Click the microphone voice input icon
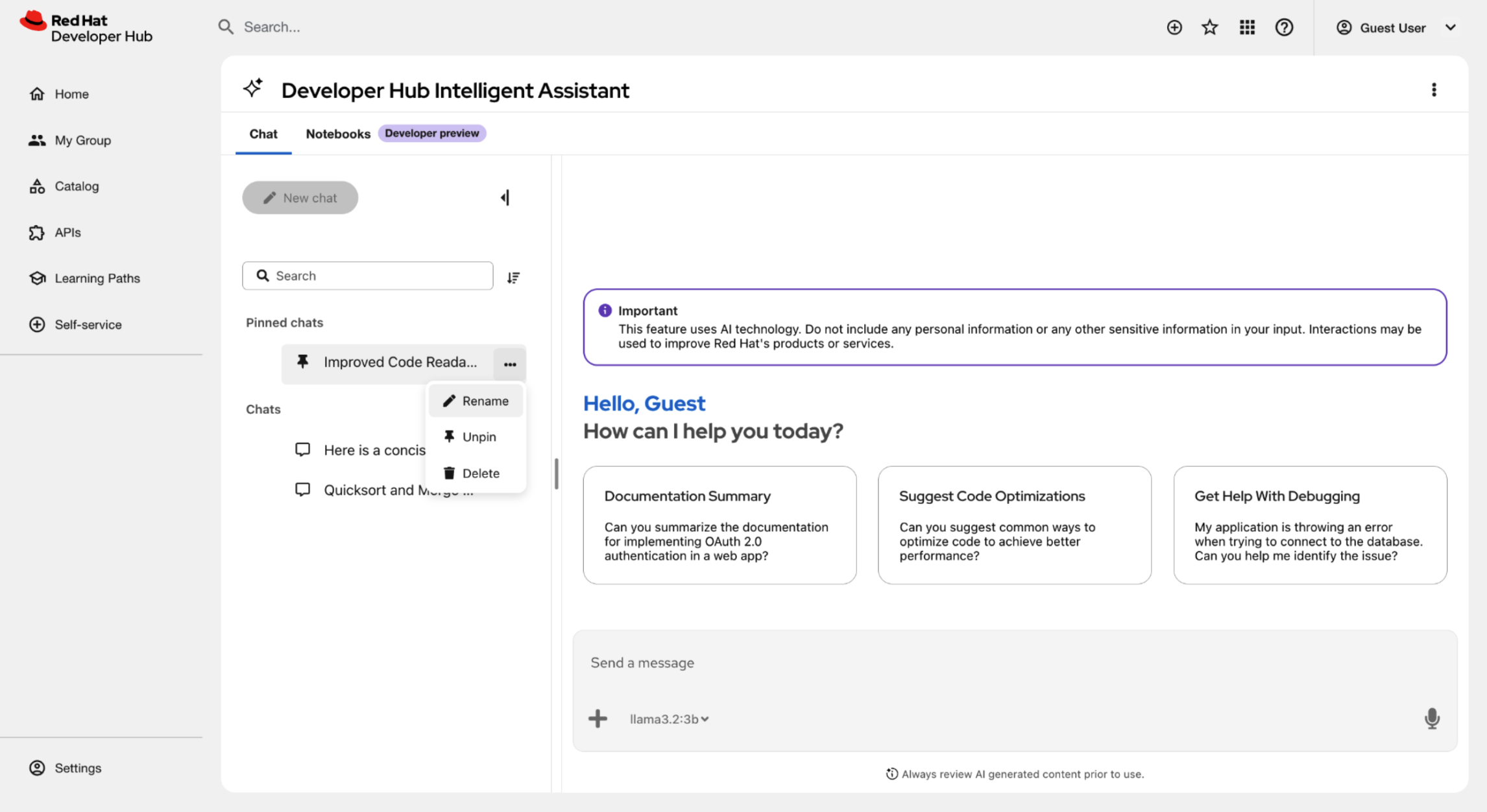Screen dimensions: 1487x812 tap(1432, 719)
